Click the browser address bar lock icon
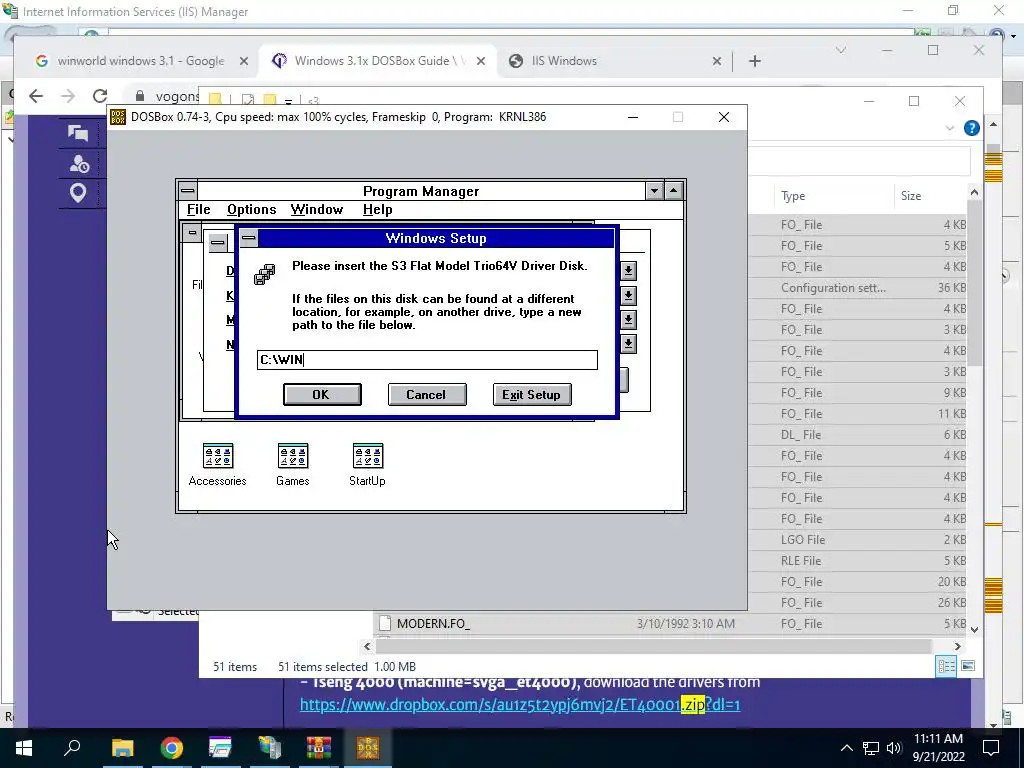The width and height of the screenshot is (1024, 768). (139, 96)
